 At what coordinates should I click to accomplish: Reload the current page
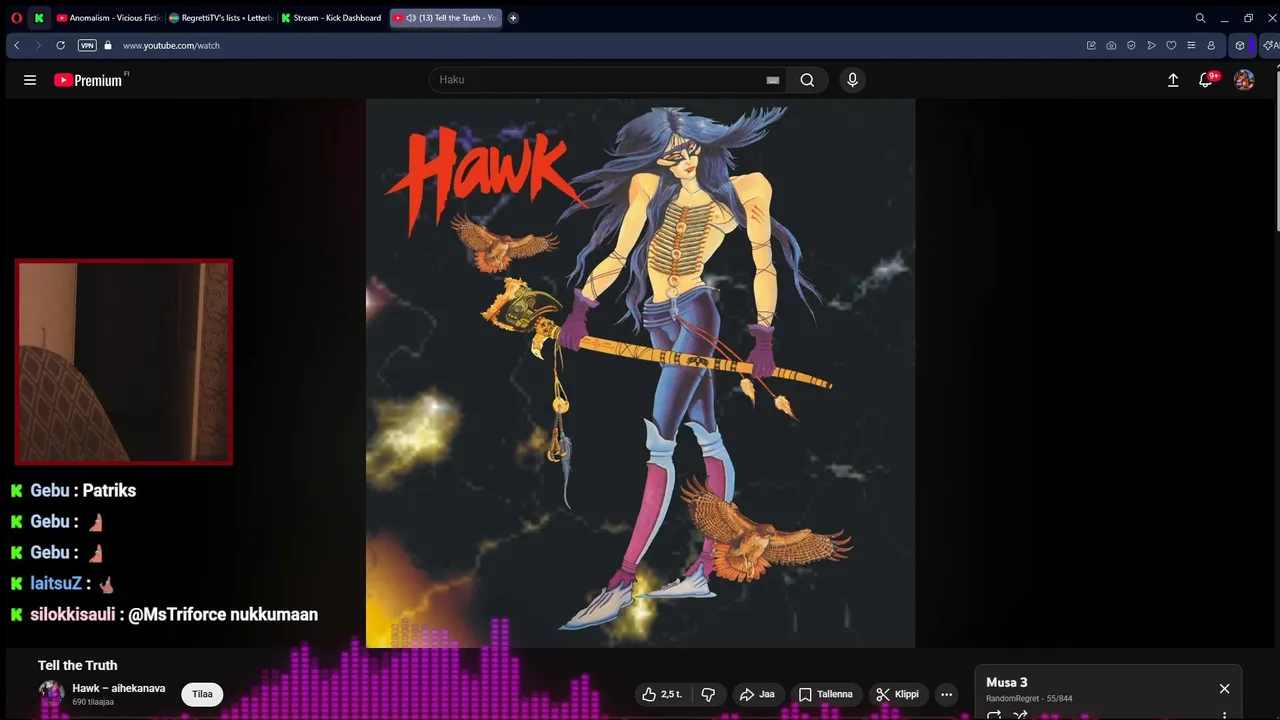60,45
